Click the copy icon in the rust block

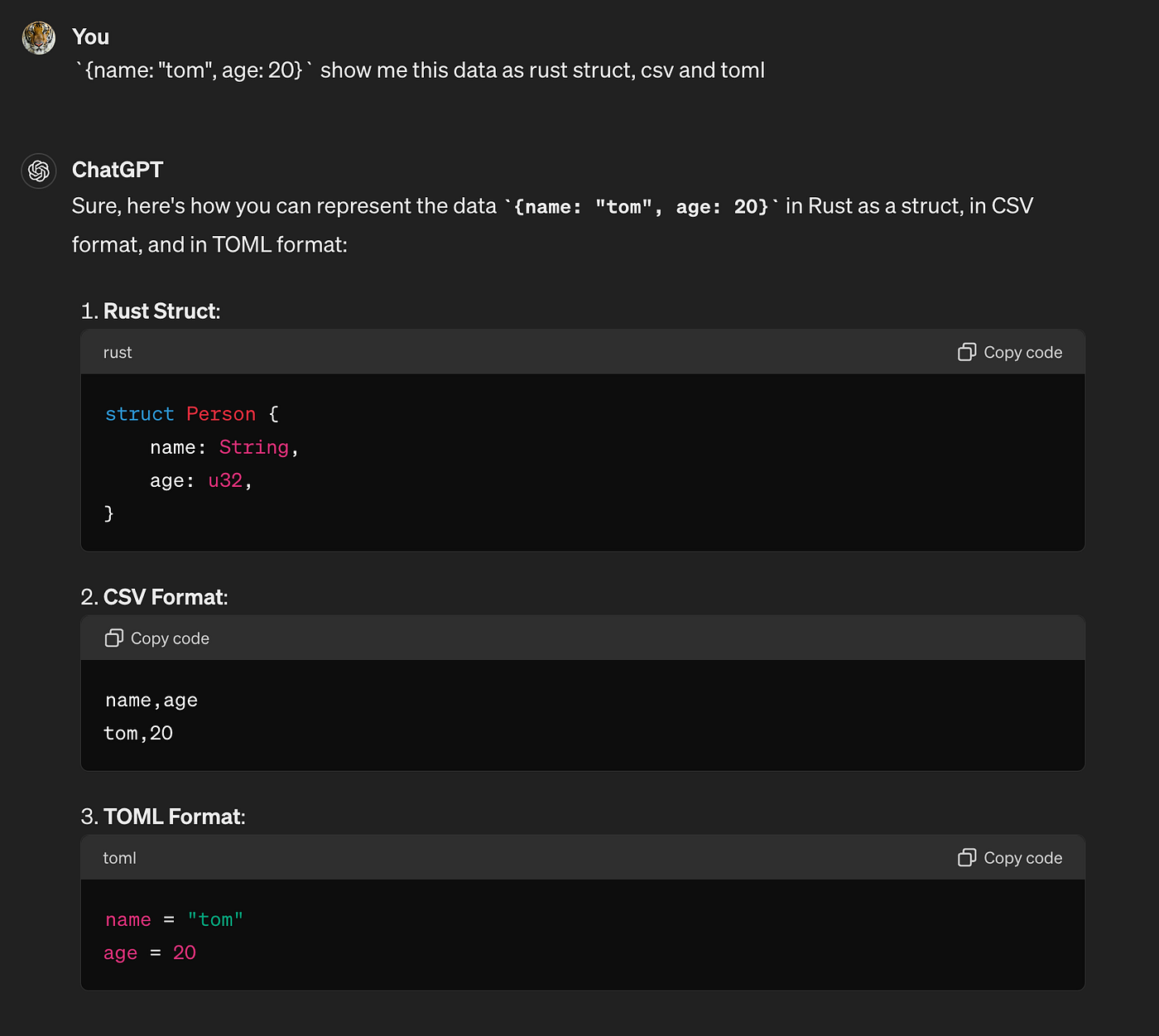[966, 352]
